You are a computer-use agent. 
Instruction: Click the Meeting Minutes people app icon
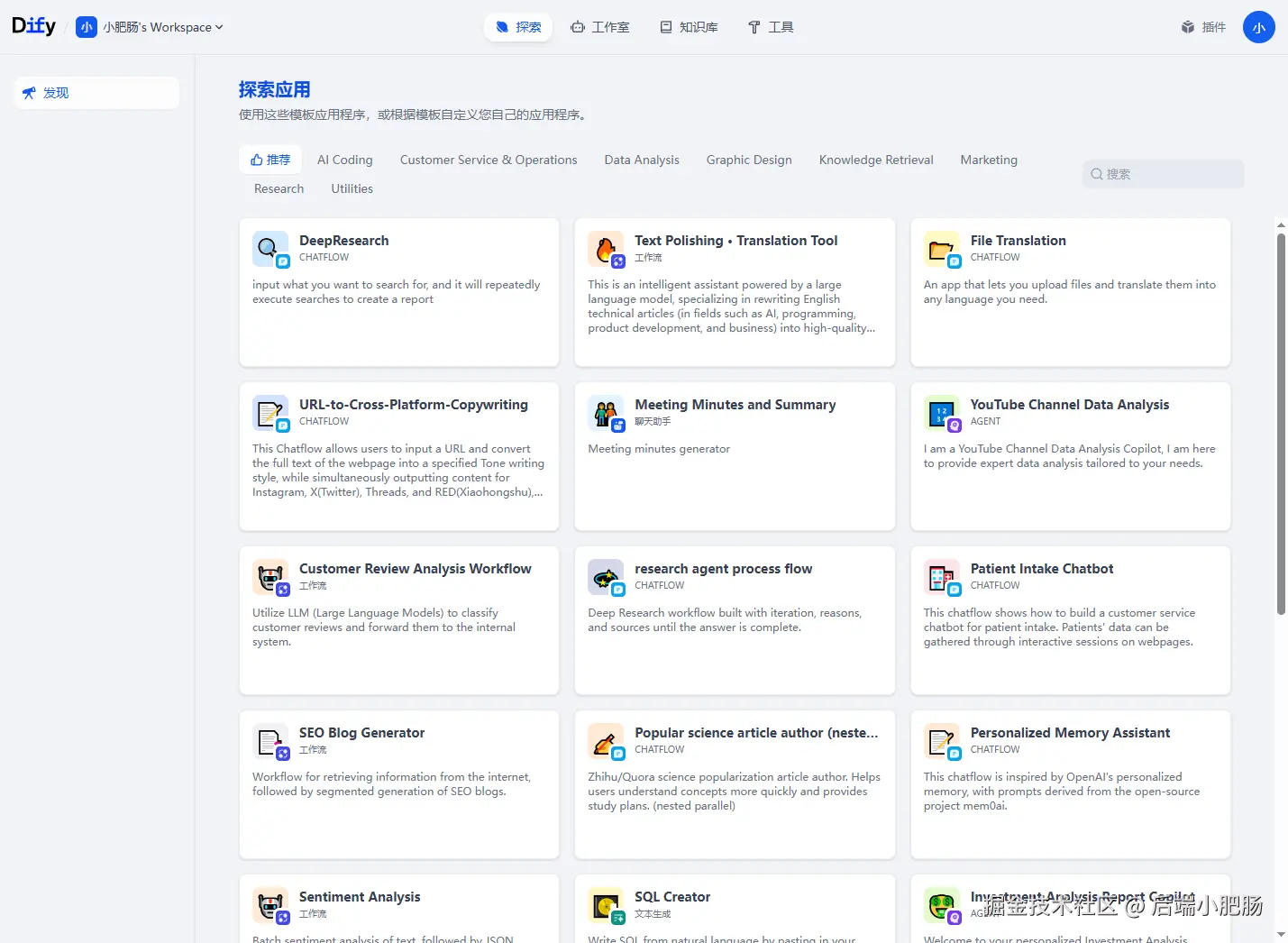pyautogui.click(x=607, y=413)
